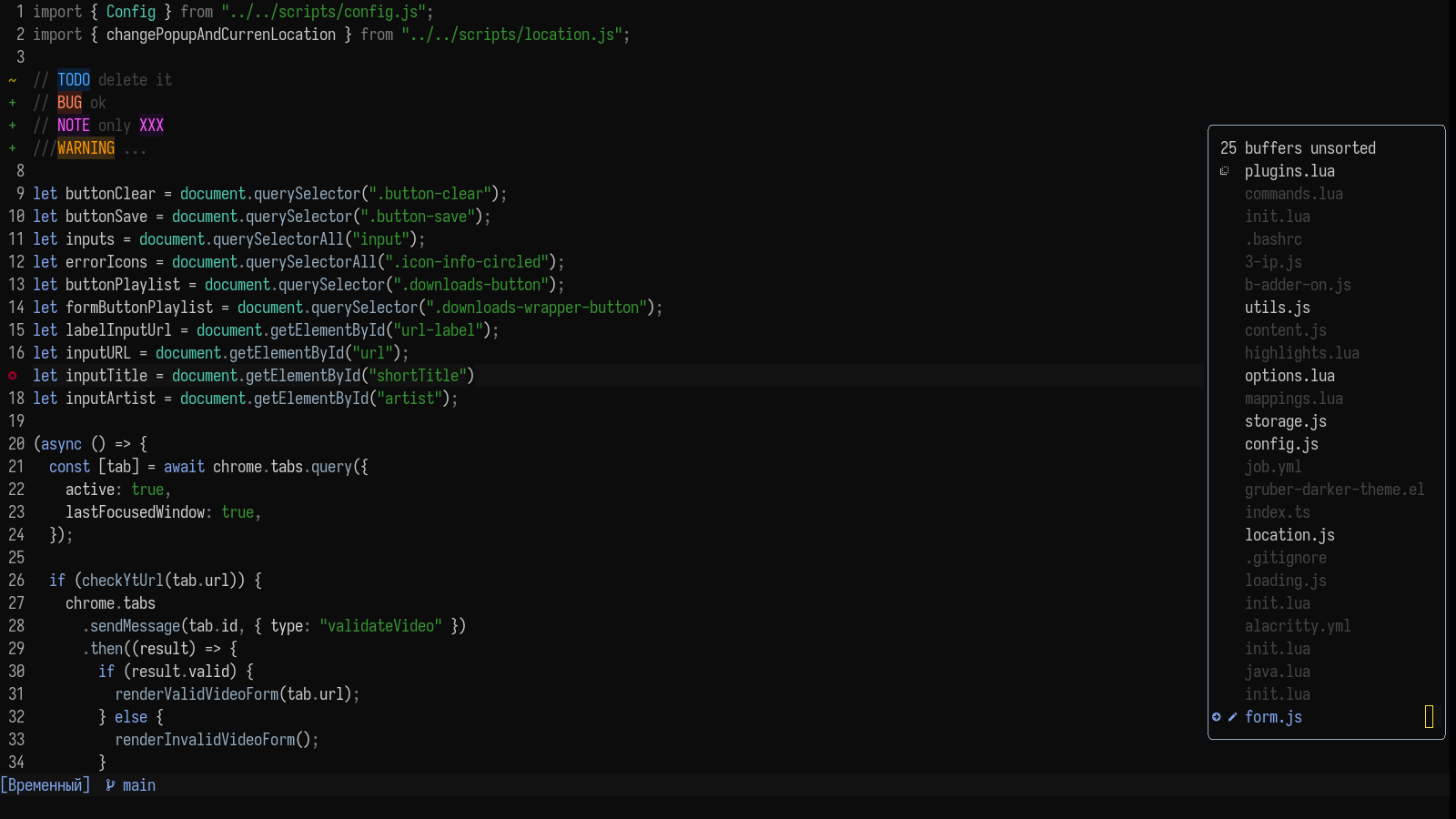This screenshot has height=819, width=1456.
Task: Click the git branch icon in the statusline
Action: [109, 784]
